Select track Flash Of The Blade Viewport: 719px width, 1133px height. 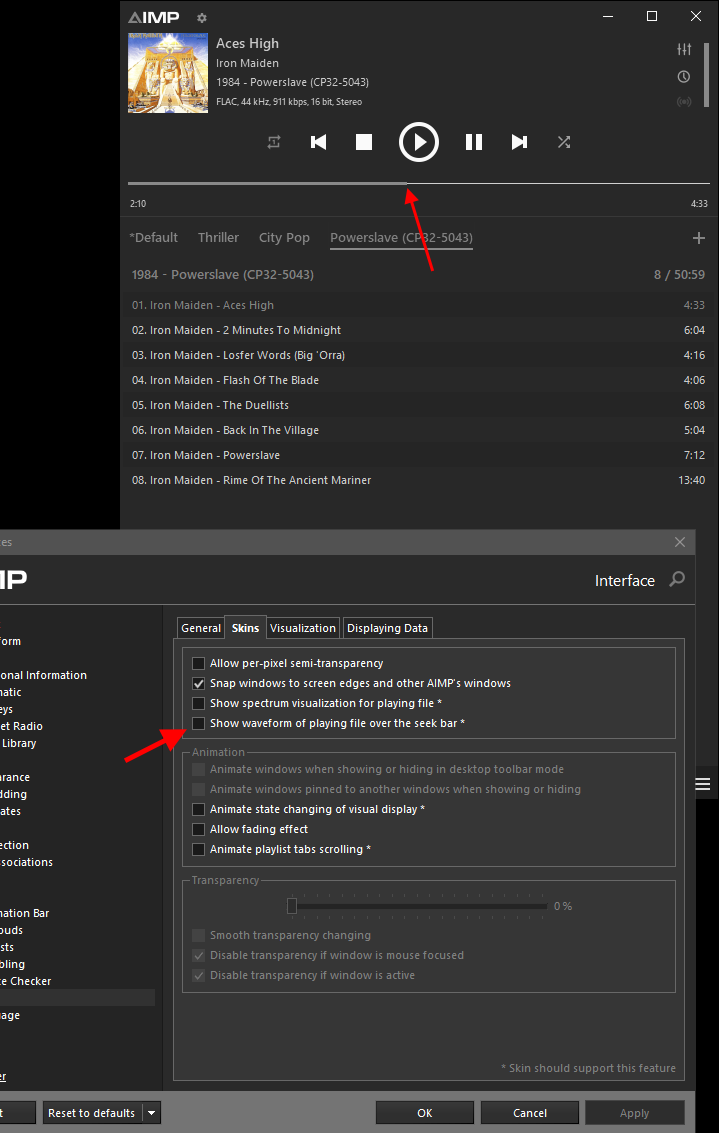click(x=418, y=380)
